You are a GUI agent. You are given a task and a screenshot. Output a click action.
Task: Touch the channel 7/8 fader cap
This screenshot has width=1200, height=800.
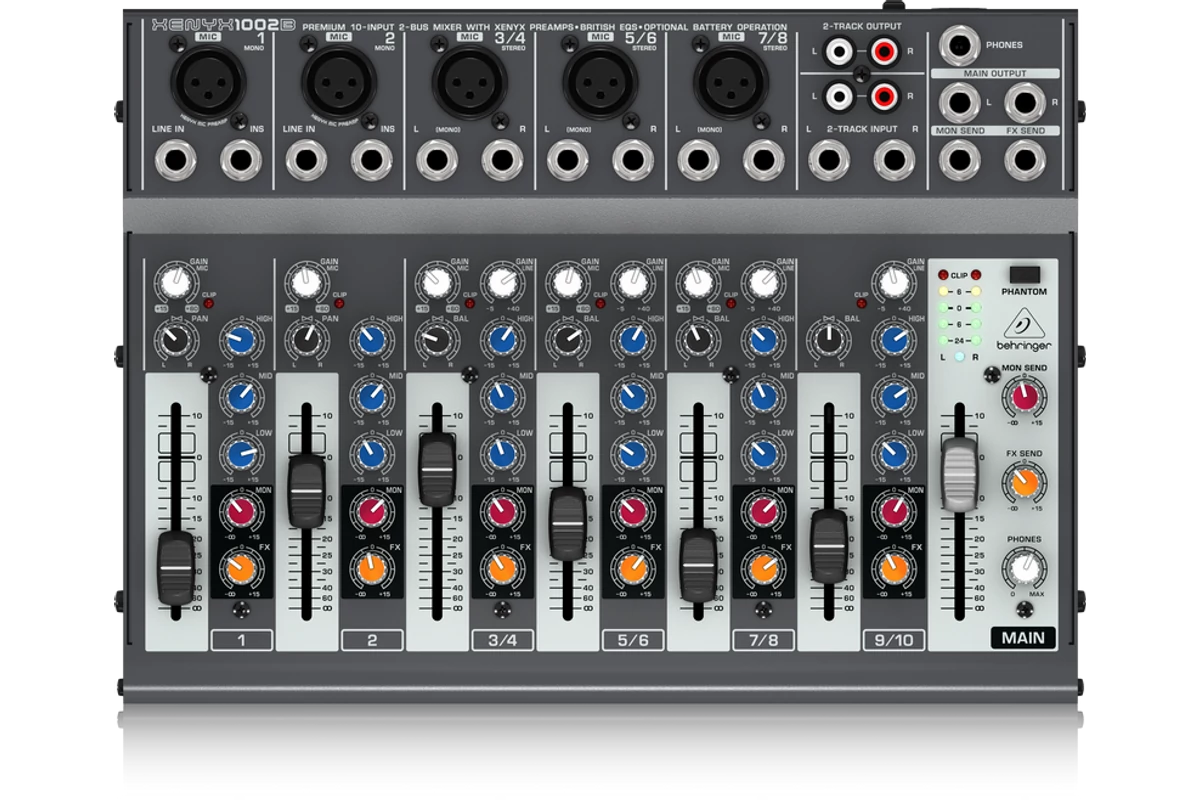pyautogui.click(x=697, y=564)
